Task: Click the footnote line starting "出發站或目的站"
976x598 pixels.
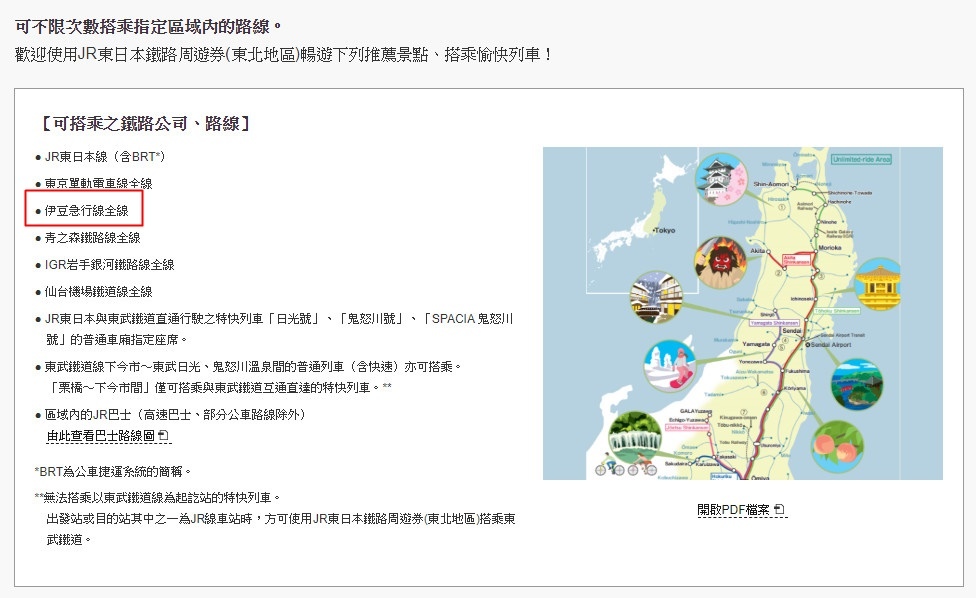Action: pos(281,529)
